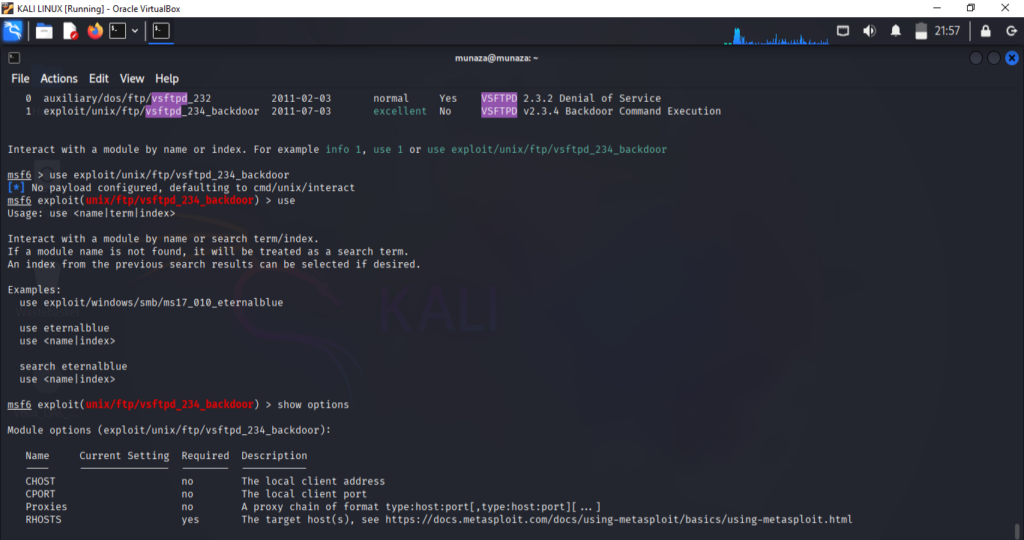Check the battery status icon
The width and height of the screenshot is (1024, 540).
[919, 31]
